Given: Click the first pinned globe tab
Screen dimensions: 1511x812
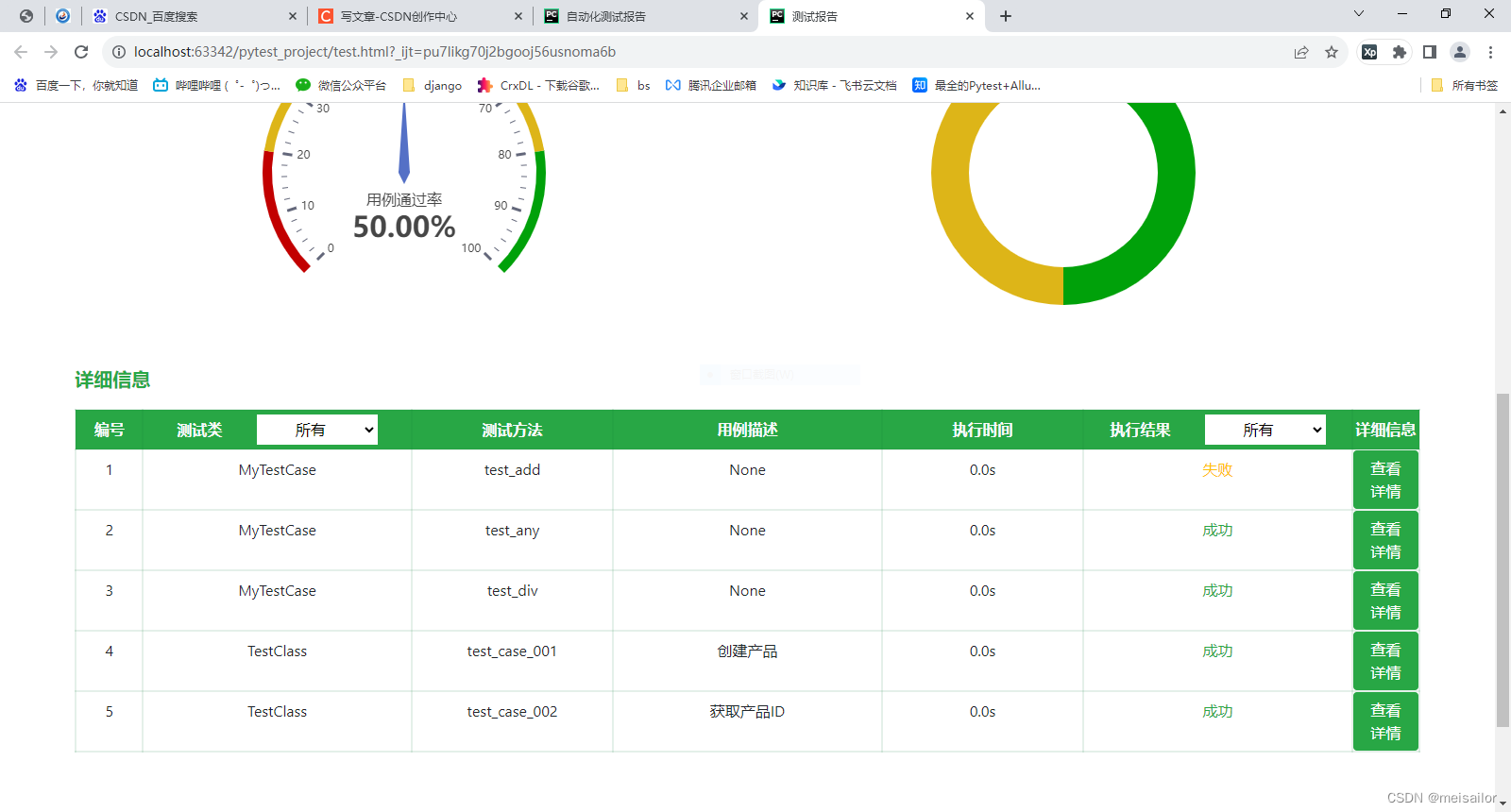Looking at the screenshot, I should (26, 16).
